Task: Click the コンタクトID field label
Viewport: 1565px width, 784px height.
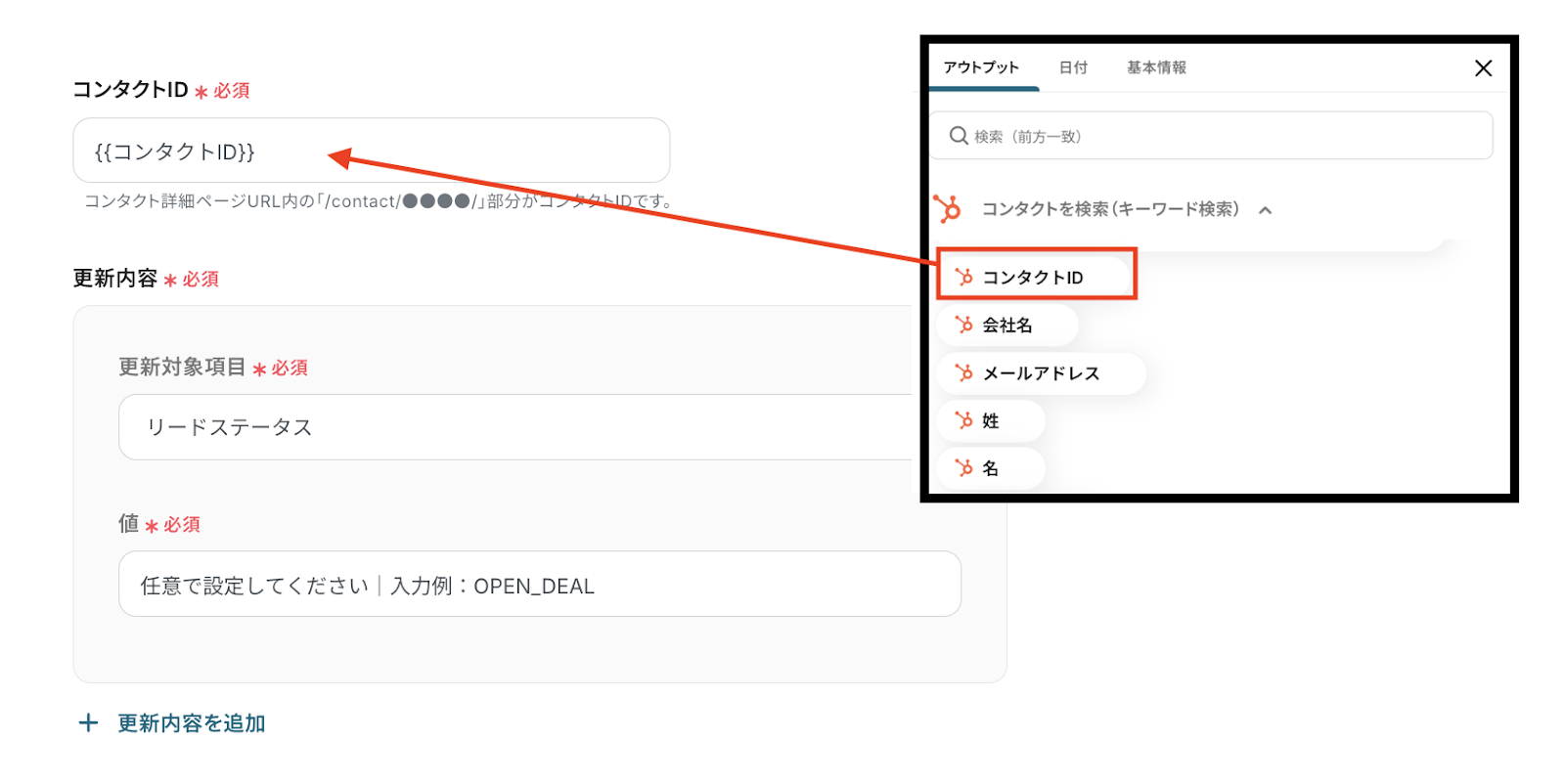Action: coord(130,90)
